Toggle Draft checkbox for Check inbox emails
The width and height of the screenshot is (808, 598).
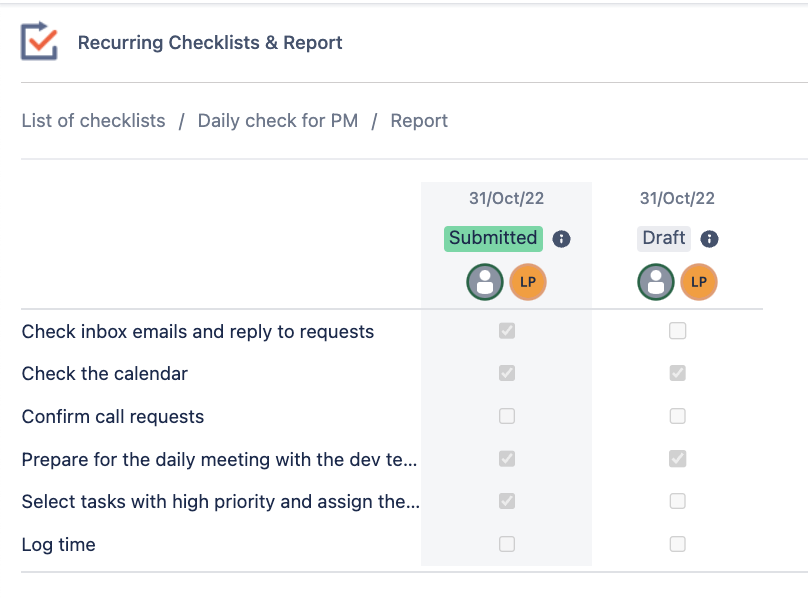tap(678, 331)
